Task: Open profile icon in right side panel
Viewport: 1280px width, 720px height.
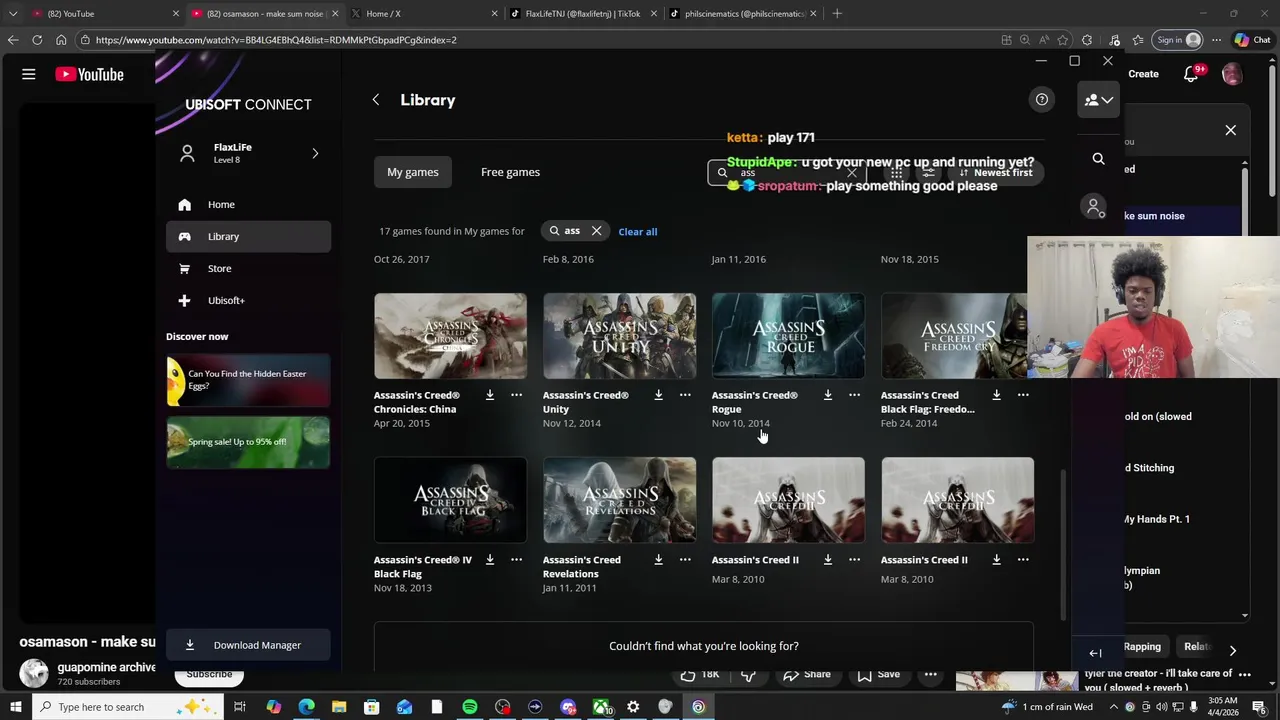Action: (x=1095, y=206)
